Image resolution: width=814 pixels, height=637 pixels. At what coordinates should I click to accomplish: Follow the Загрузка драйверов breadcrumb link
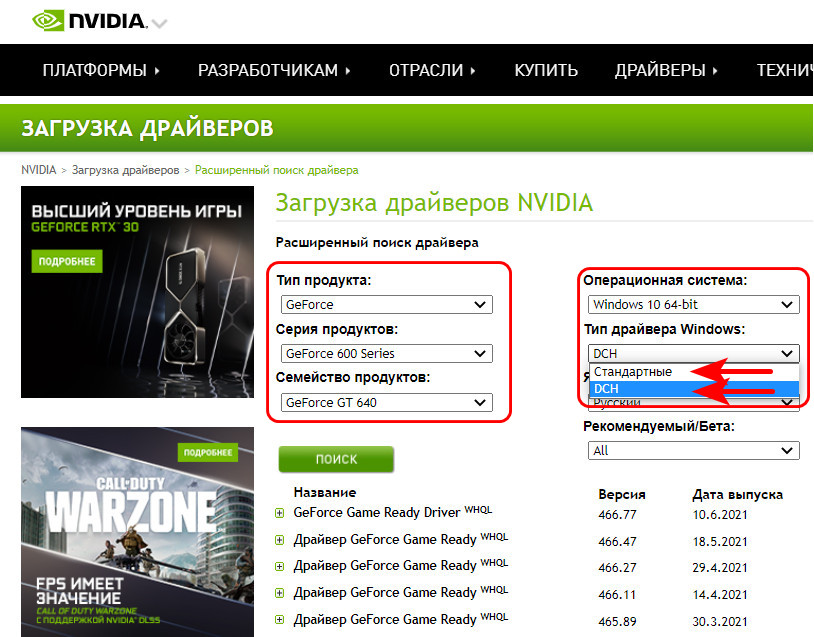coord(125,170)
